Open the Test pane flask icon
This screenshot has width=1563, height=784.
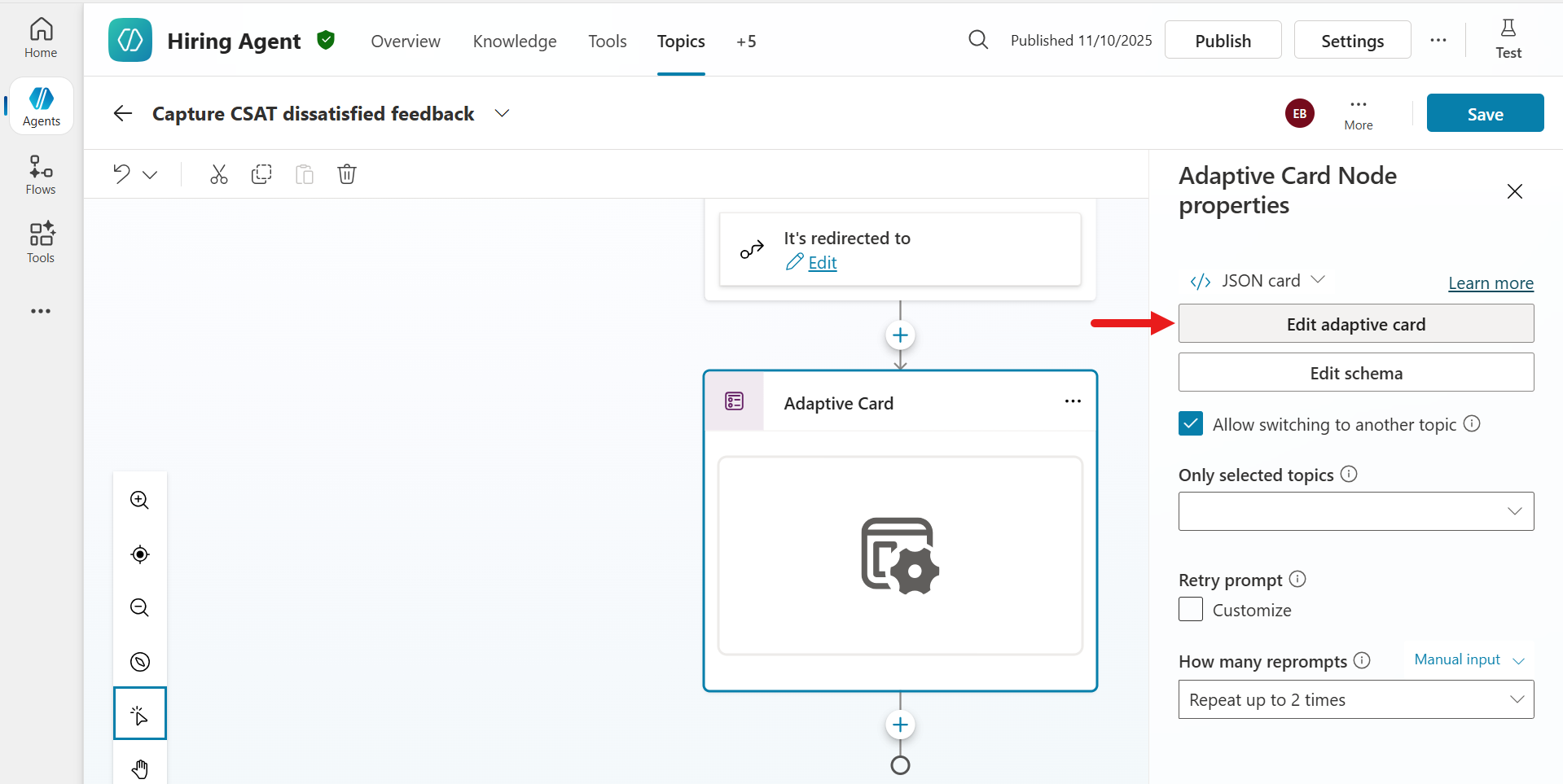[x=1508, y=39]
